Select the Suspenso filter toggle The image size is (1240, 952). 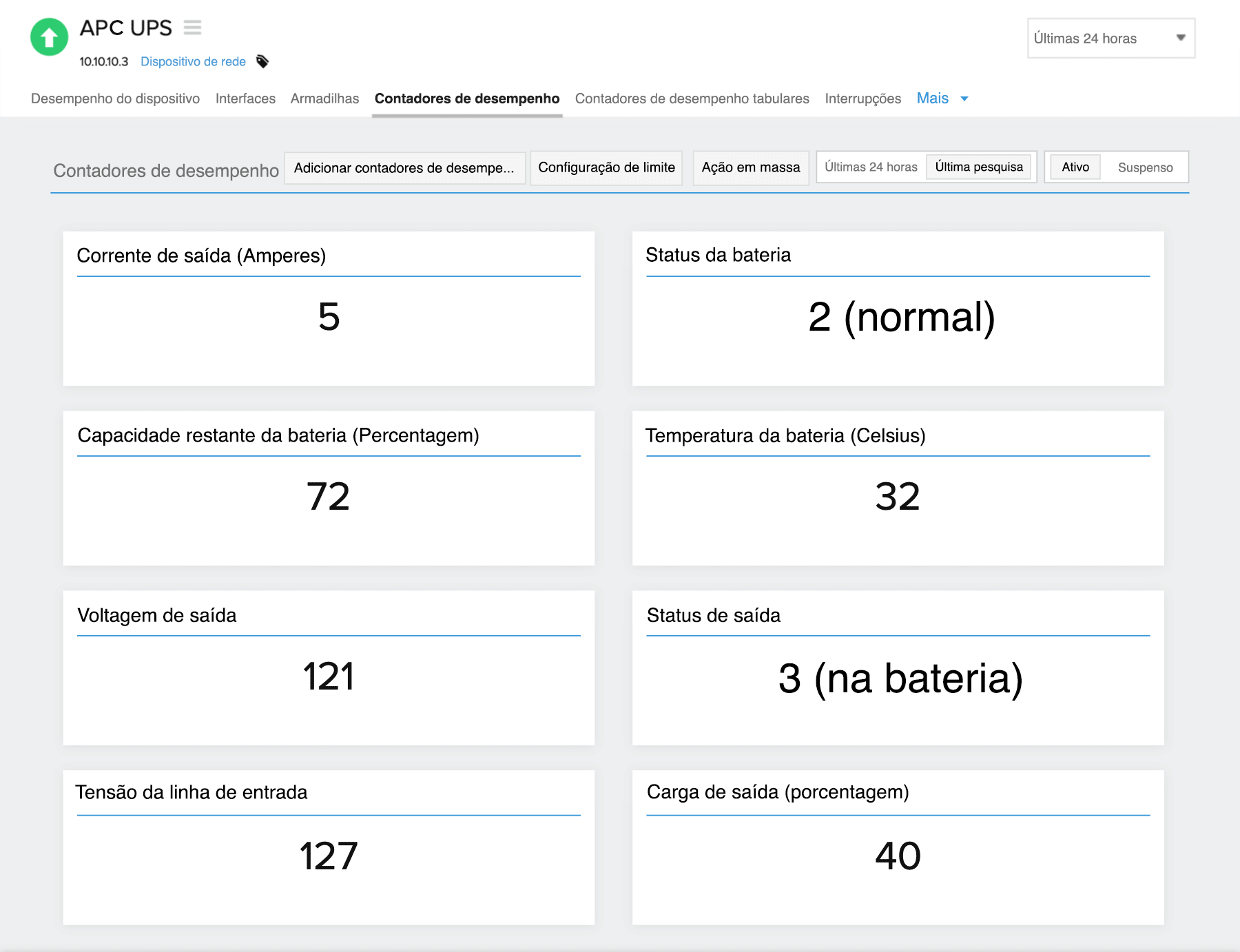point(1145,167)
